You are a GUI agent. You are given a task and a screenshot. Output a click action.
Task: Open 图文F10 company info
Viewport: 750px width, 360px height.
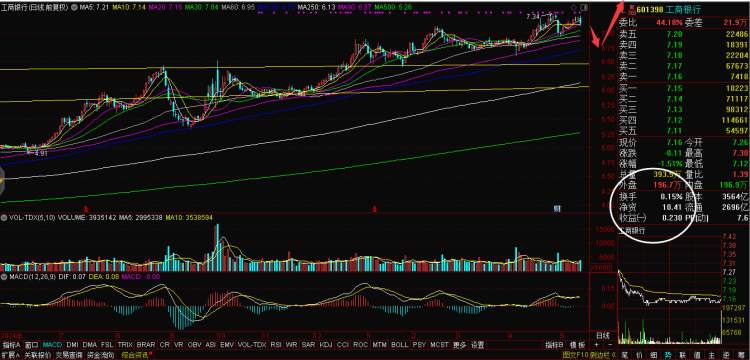pyautogui.click(x=575, y=355)
